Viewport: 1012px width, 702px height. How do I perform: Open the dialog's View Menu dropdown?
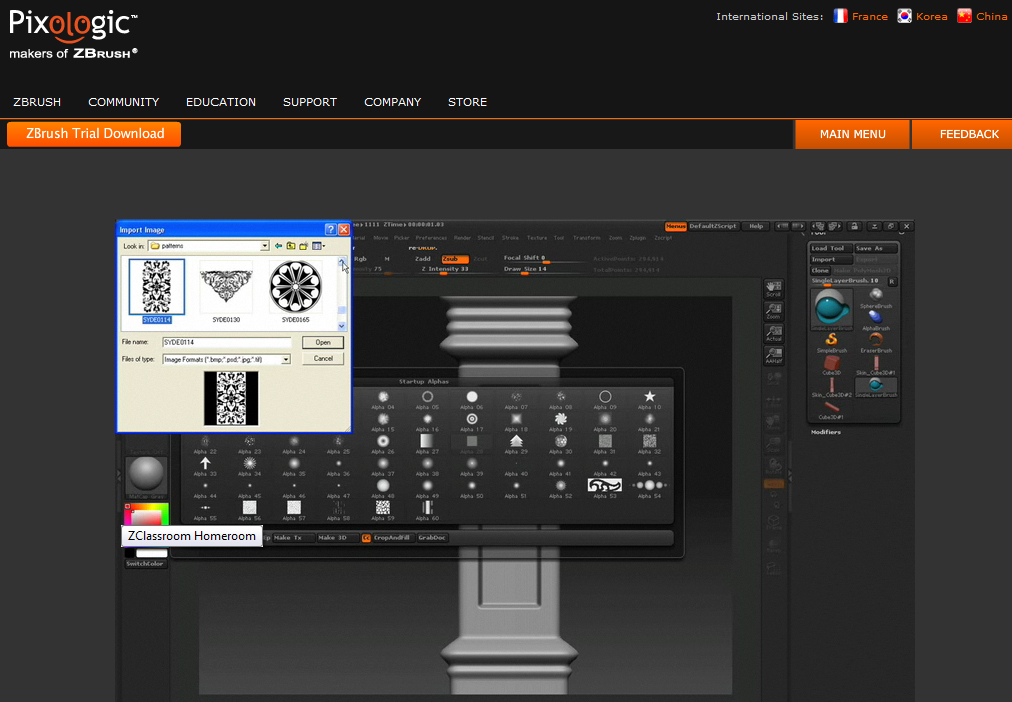318,246
